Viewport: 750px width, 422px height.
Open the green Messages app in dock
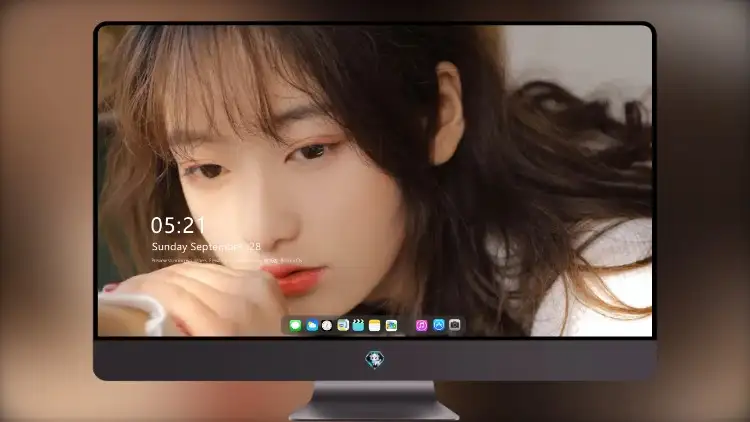click(x=295, y=325)
